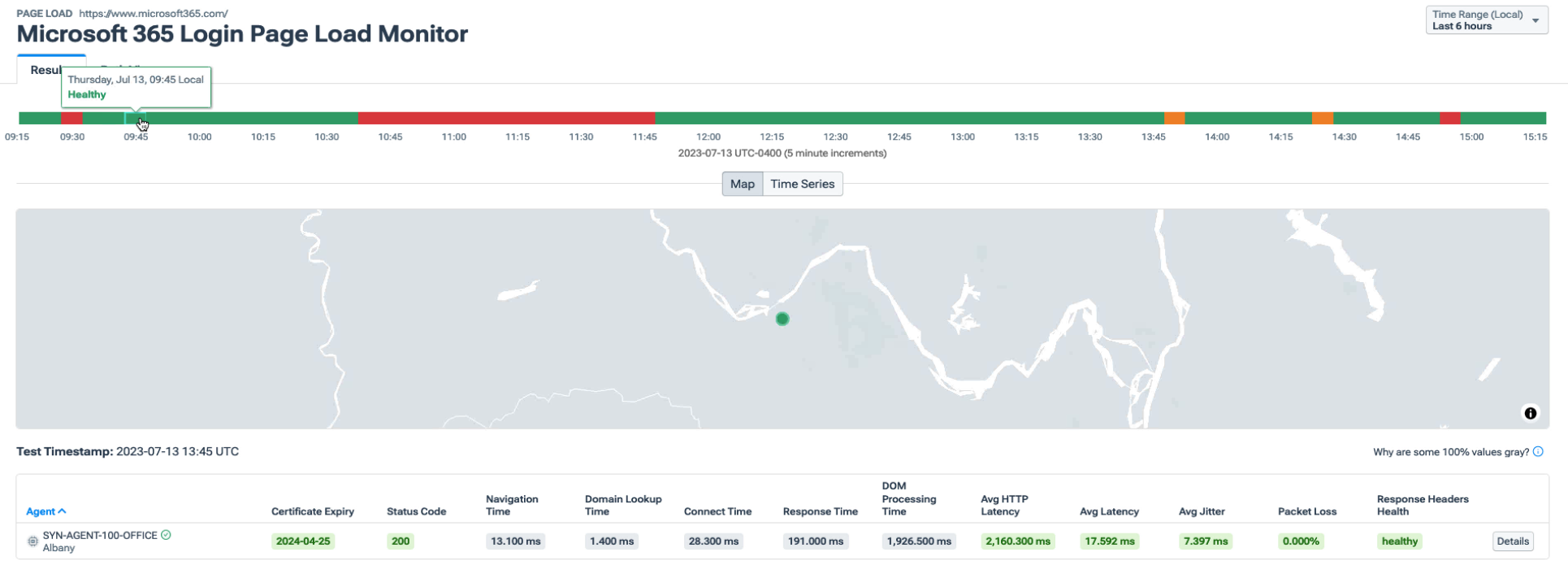Click the 2024-04-25 certificate expiry value

303,541
